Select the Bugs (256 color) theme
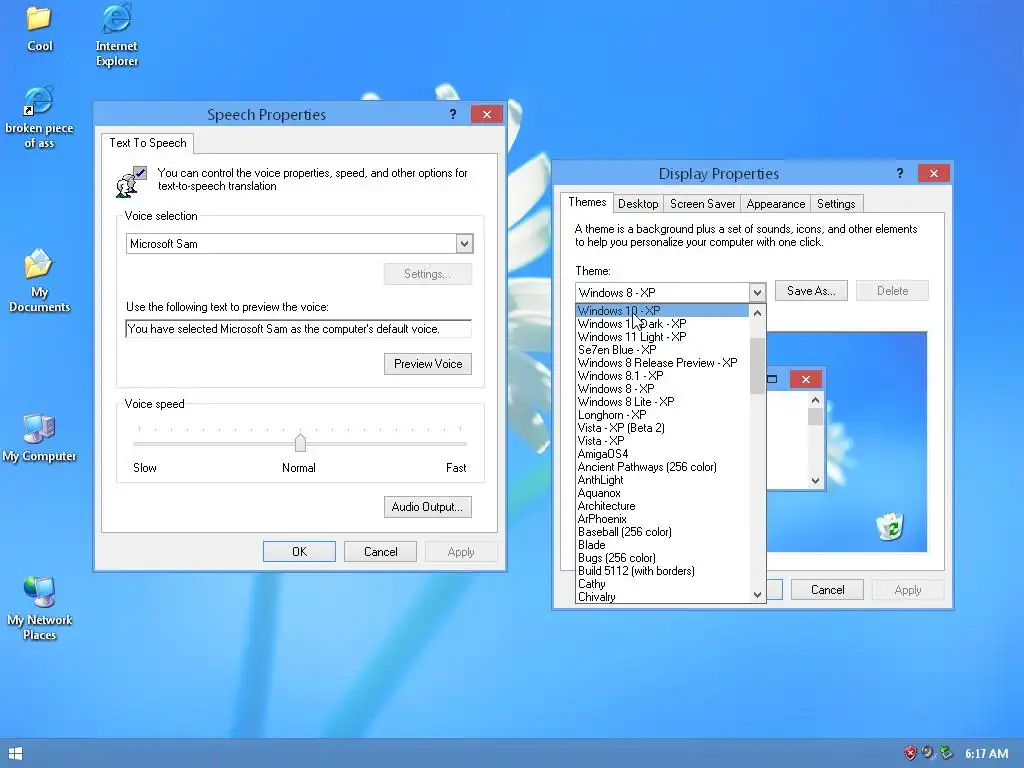 coord(662,558)
